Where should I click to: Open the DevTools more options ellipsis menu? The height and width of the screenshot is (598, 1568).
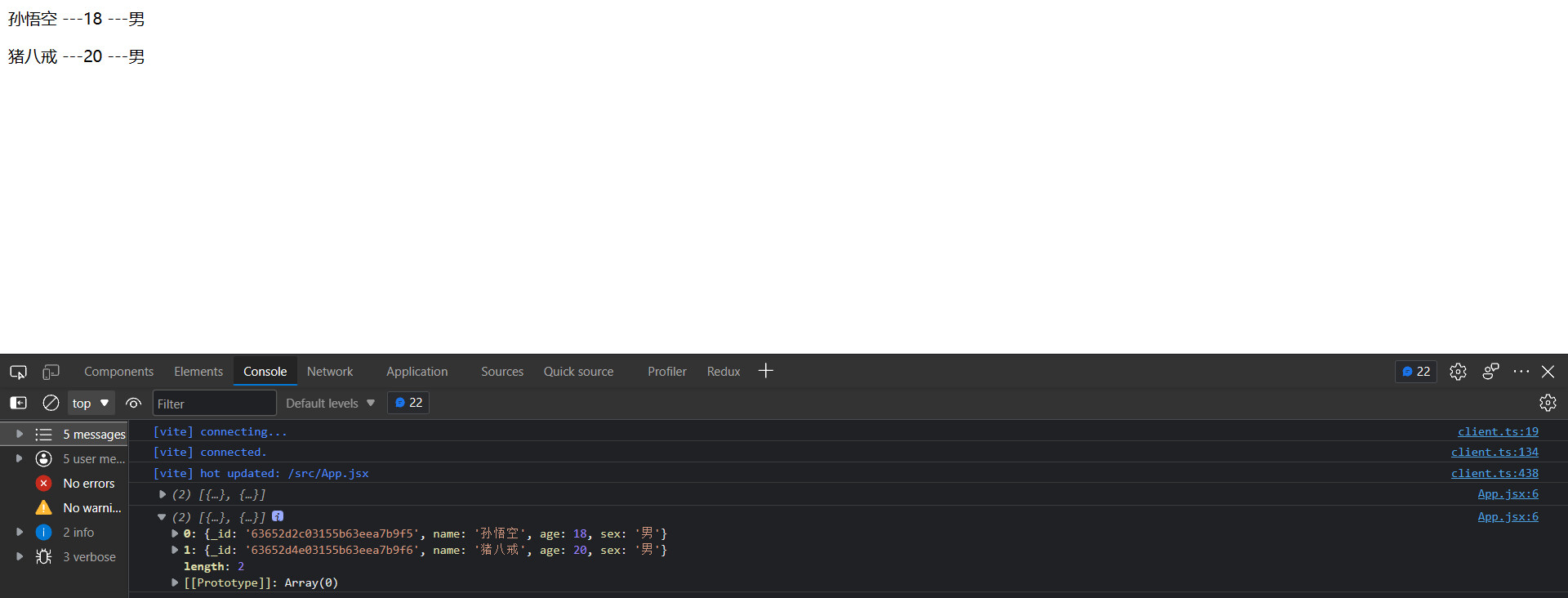[x=1521, y=372]
